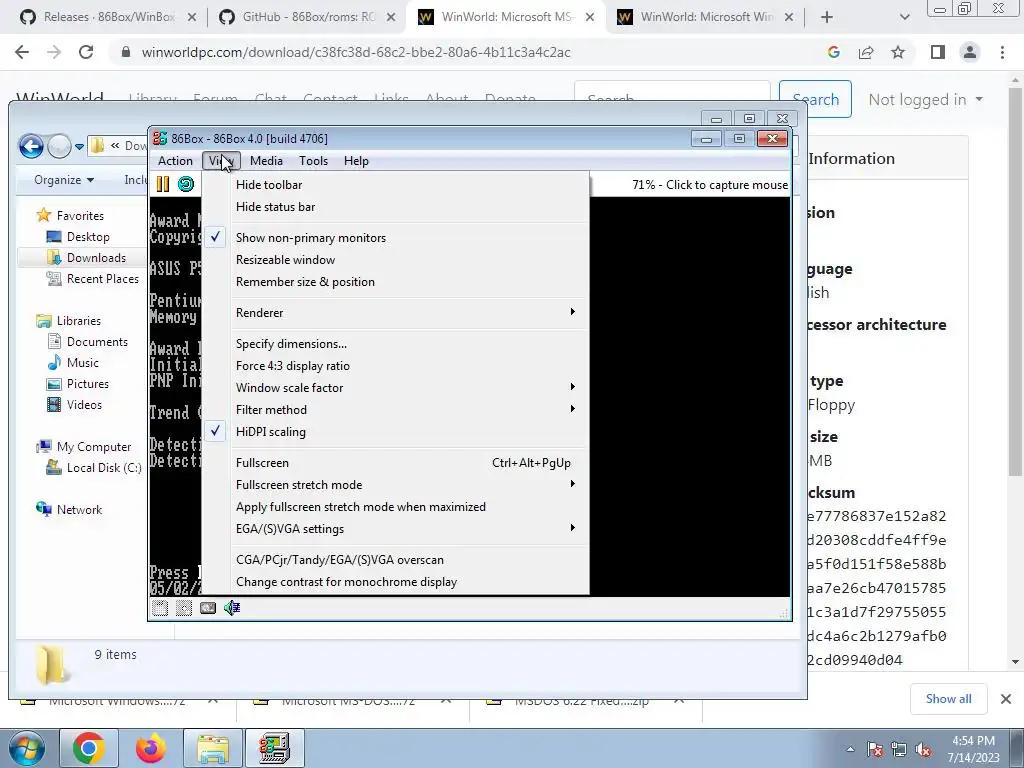Viewport: 1024px width, 768px height.
Task: Open the Help menu in 86Box
Action: pos(356,161)
